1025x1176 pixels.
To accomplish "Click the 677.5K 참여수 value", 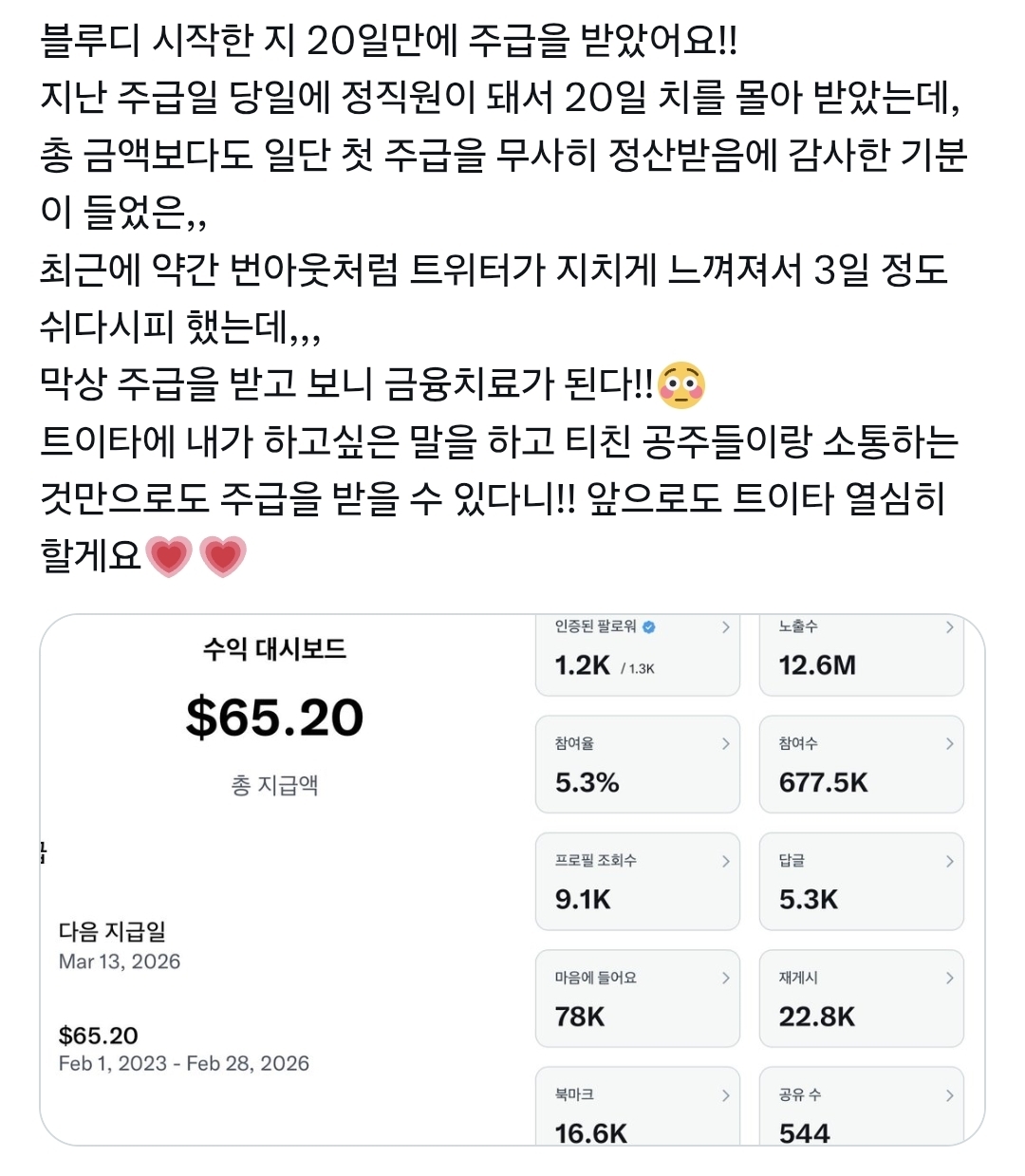I will pos(823,783).
